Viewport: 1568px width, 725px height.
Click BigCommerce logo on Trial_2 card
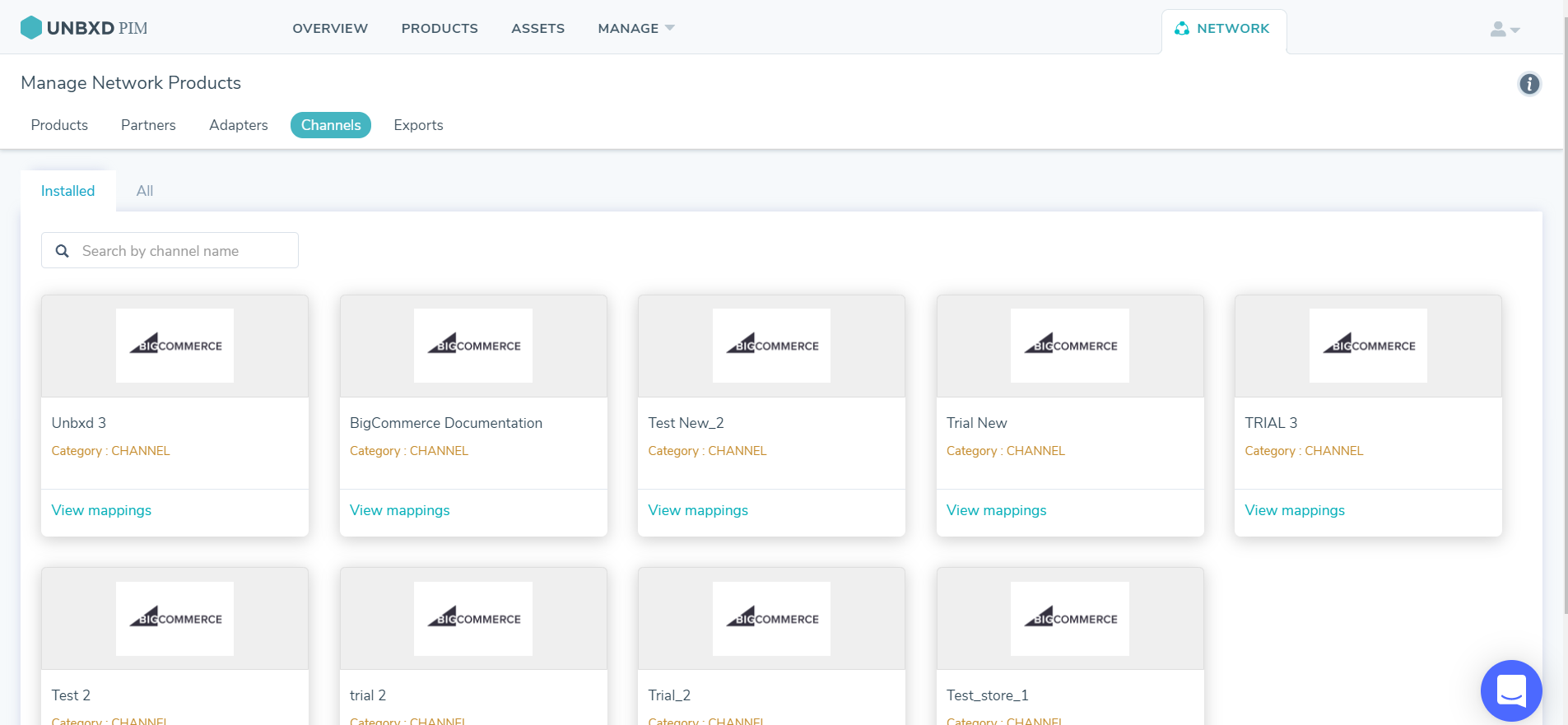pos(771,619)
